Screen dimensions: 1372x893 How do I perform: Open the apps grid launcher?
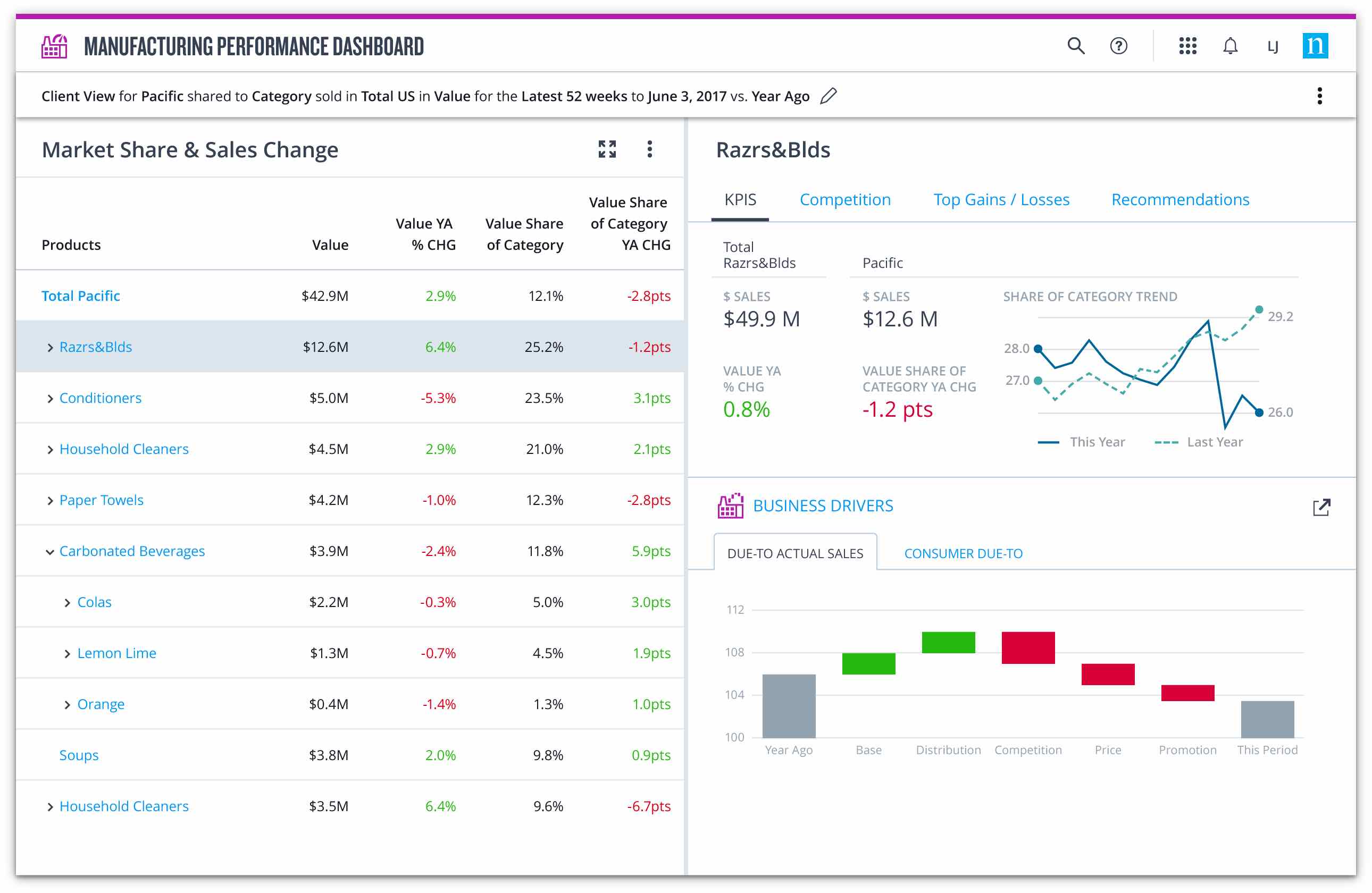pos(1187,46)
